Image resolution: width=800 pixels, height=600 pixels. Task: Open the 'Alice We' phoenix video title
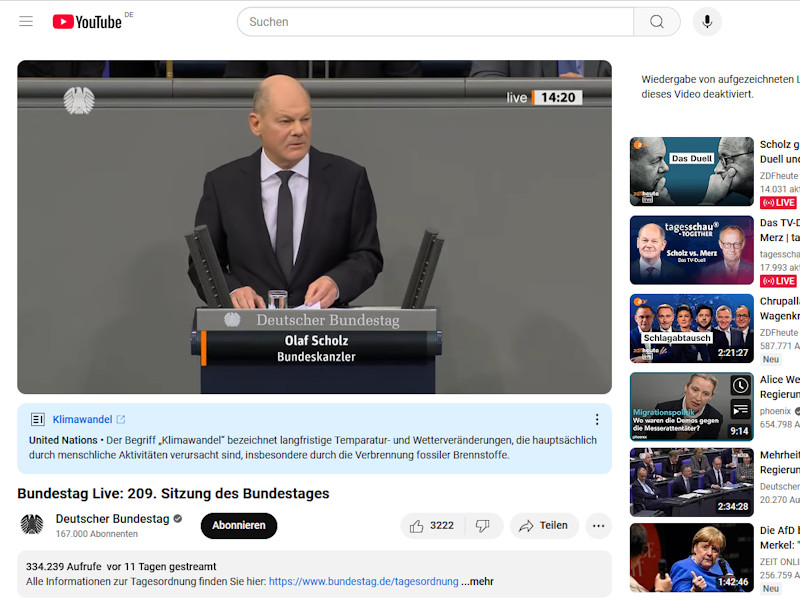pos(780,387)
